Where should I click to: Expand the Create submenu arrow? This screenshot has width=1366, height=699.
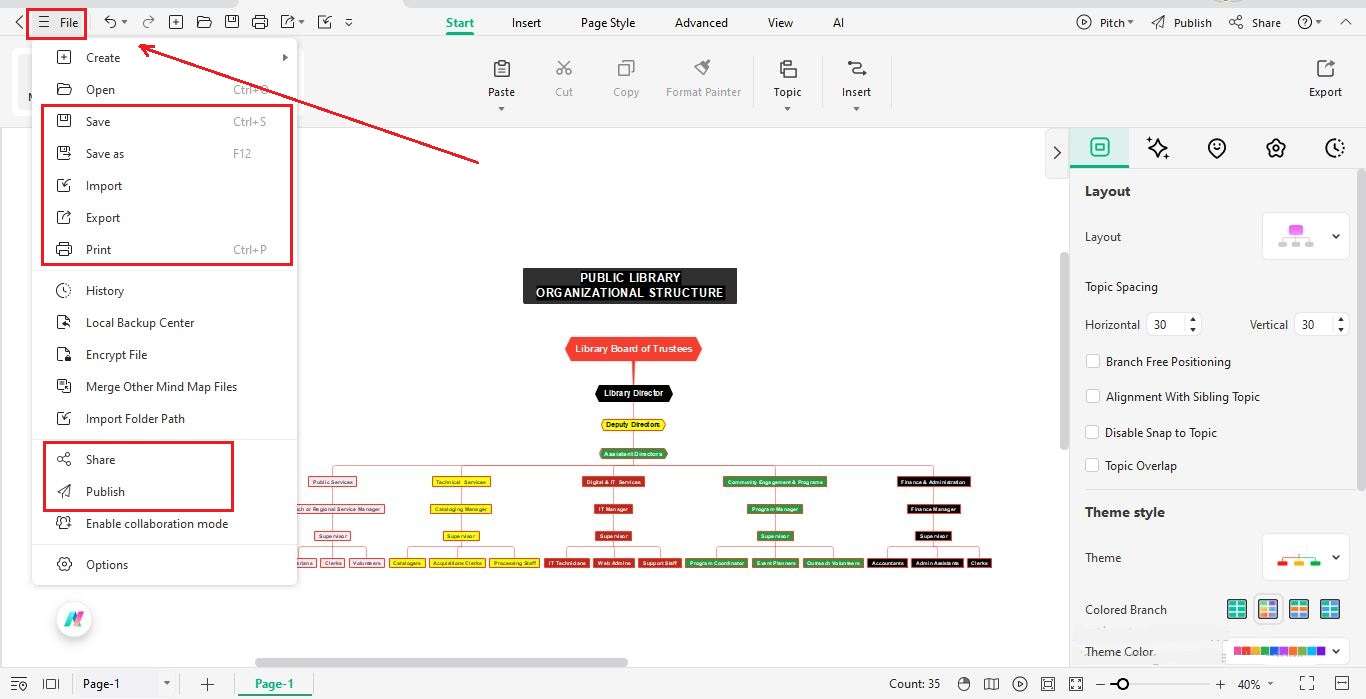tap(285, 57)
